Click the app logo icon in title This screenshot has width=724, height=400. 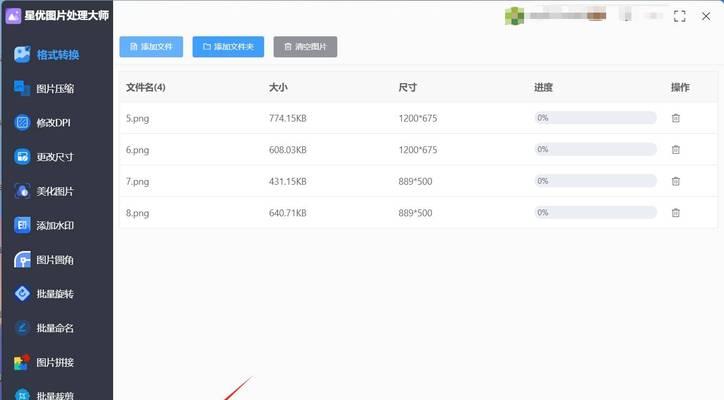[x=13, y=16]
